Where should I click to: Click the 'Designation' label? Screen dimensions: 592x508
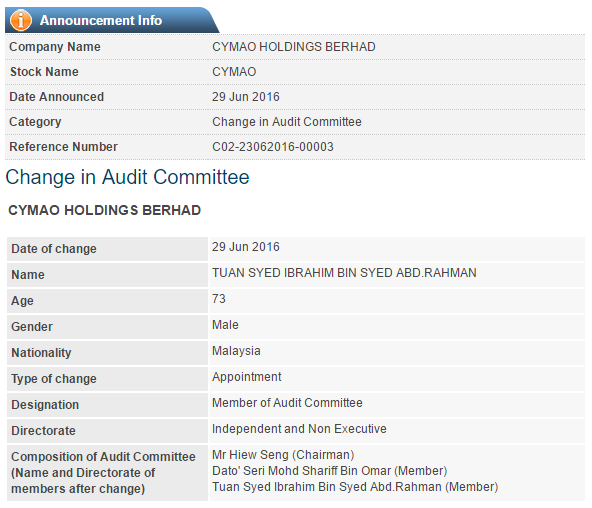coord(45,405)
